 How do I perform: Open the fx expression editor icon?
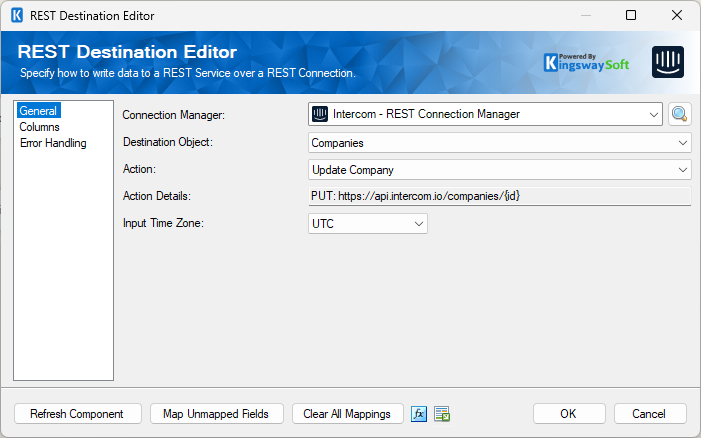coord(420,414)
